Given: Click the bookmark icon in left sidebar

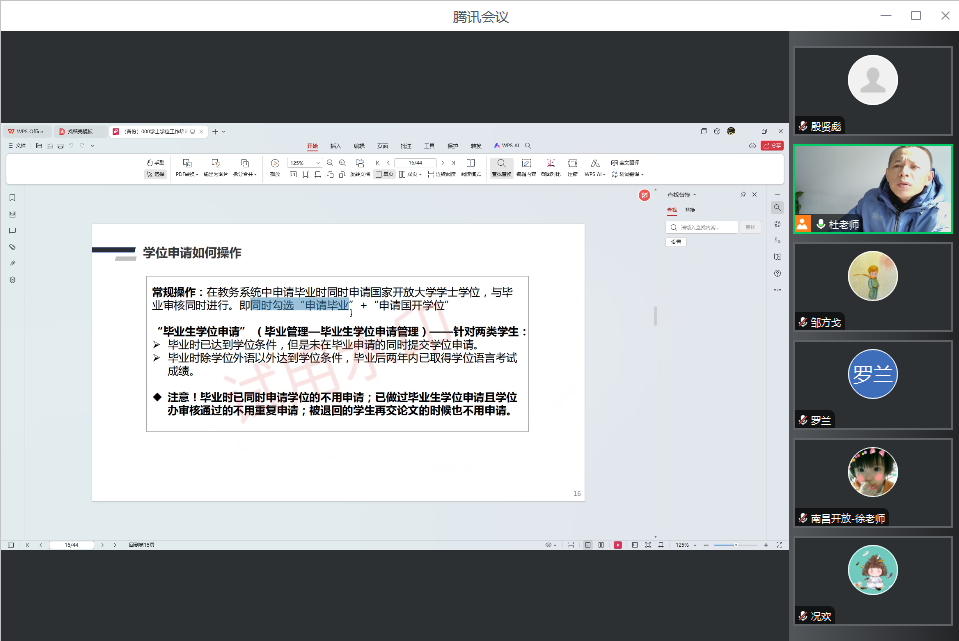Looking at the screenshot, I should point(12,197).
